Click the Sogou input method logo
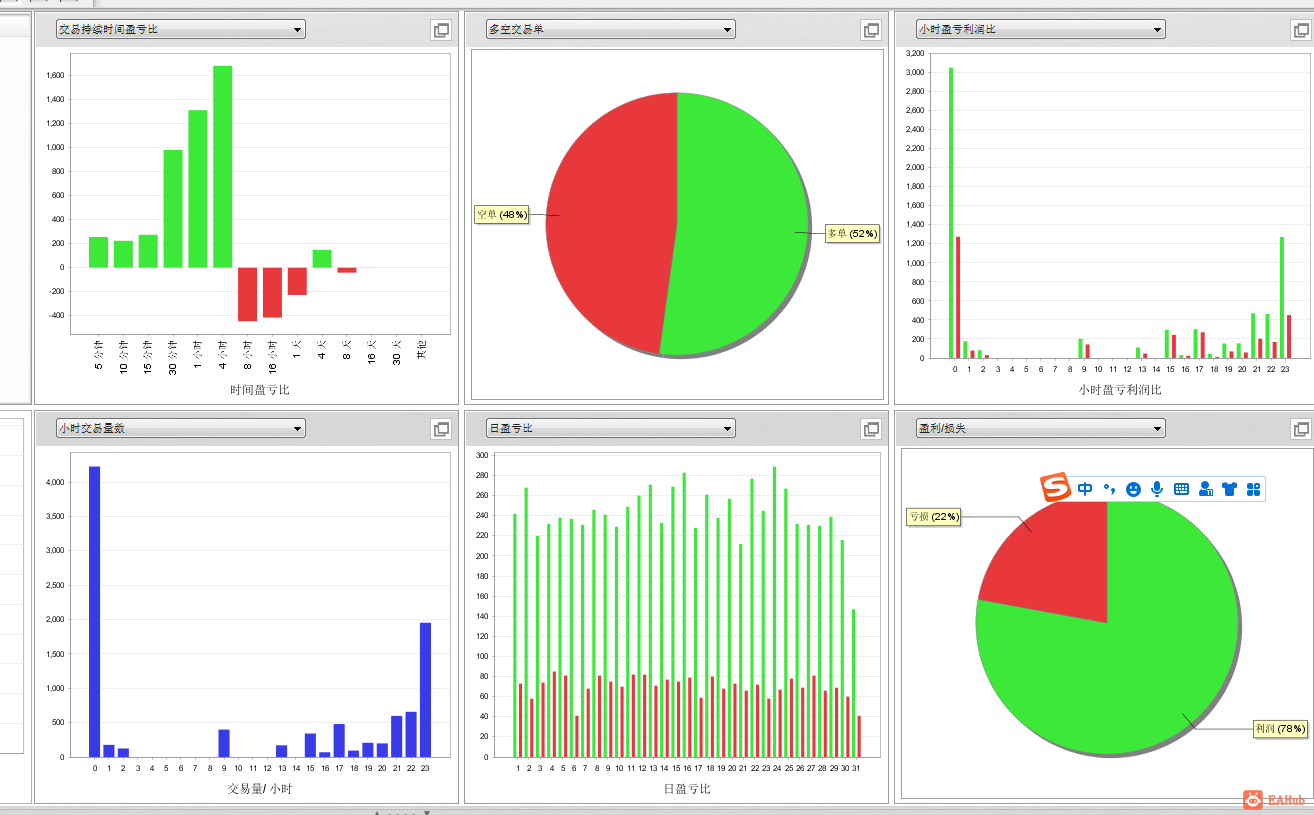This screenshot has width=1314, height=815. (1055, 488)
